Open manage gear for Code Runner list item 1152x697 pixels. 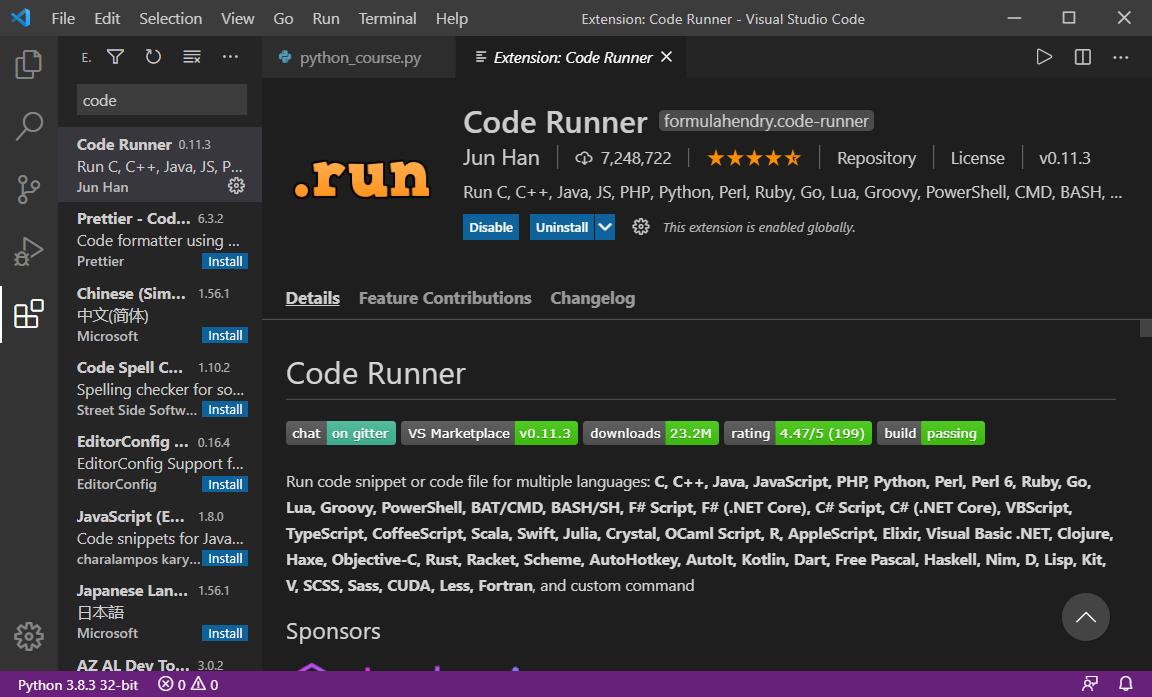click(x=236, y=186)
